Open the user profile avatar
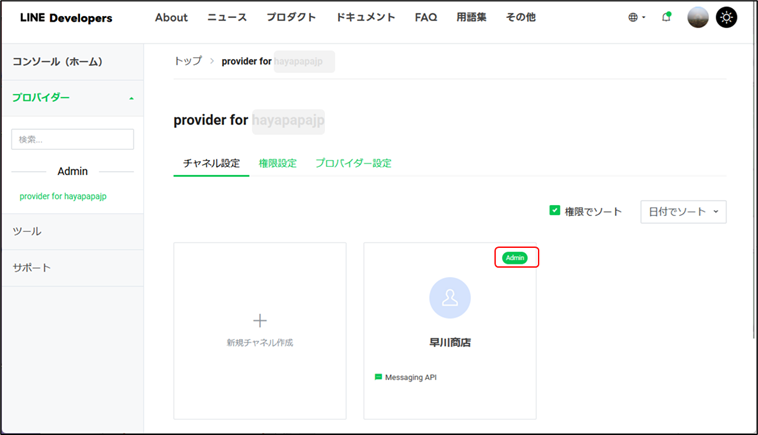This screenshot has width=758, height=435. (698, 17)
